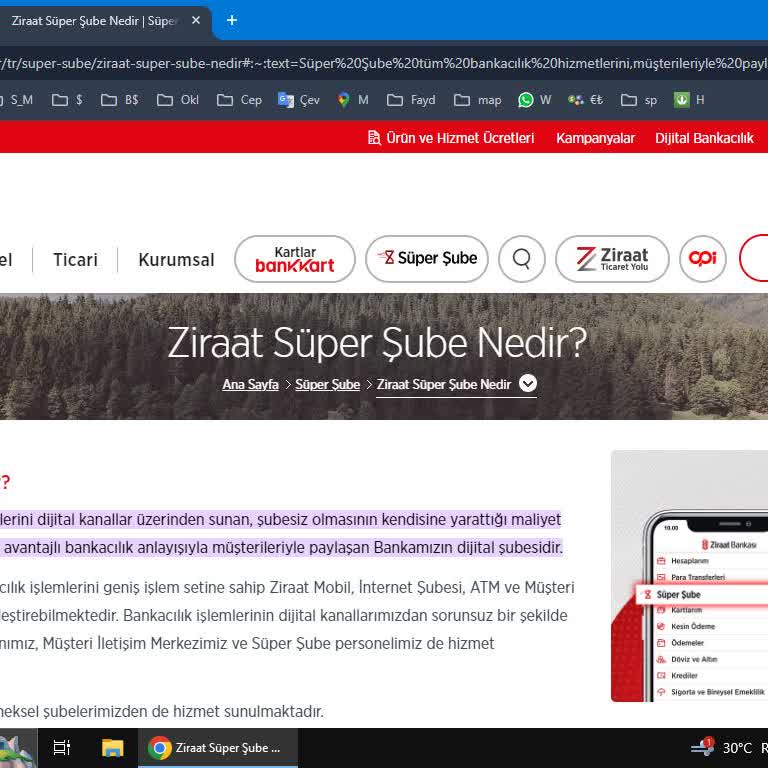
Task: Open the €₺ currency bookmark
Action: coord(586,100)
